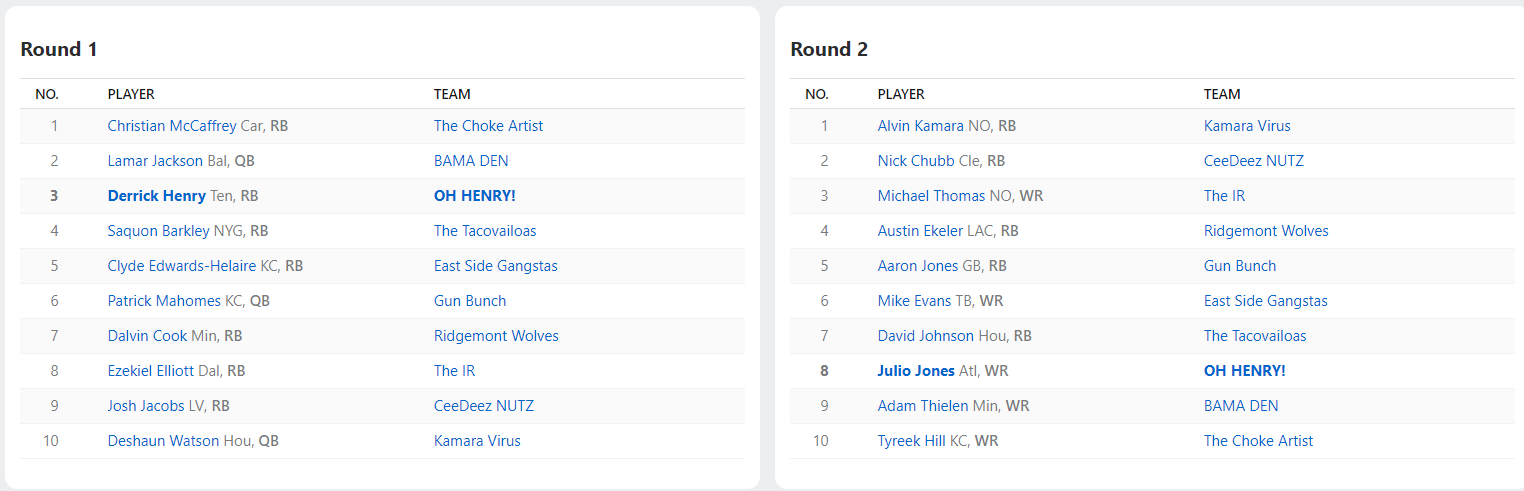Click East Side Gangstas in Round 2
Viewport: 1524px width, 491px height.
(1266, 301)
